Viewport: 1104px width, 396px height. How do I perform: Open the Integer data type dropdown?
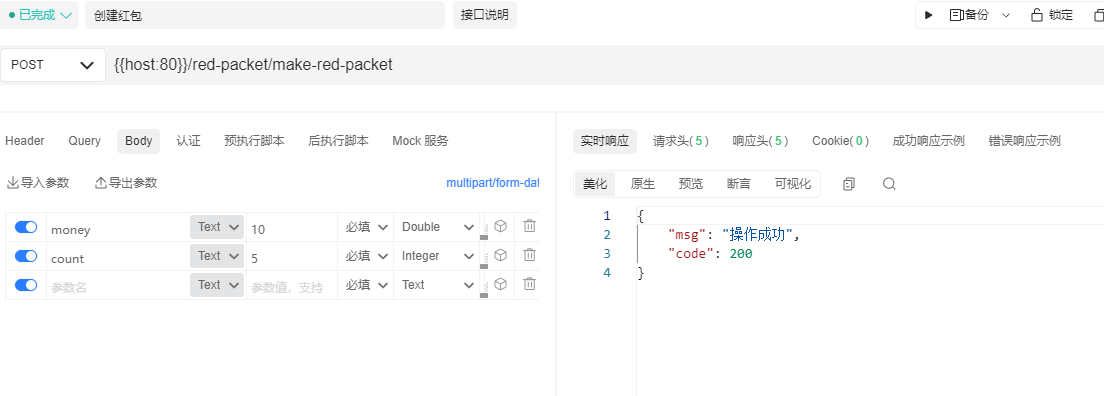[437, 256]
